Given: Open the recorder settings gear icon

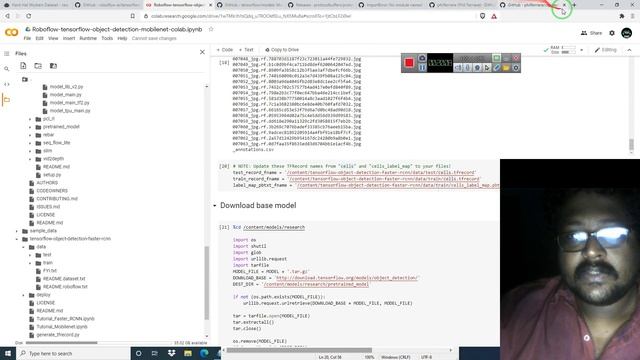Looking at the screenshot, I should click(516, 68).
